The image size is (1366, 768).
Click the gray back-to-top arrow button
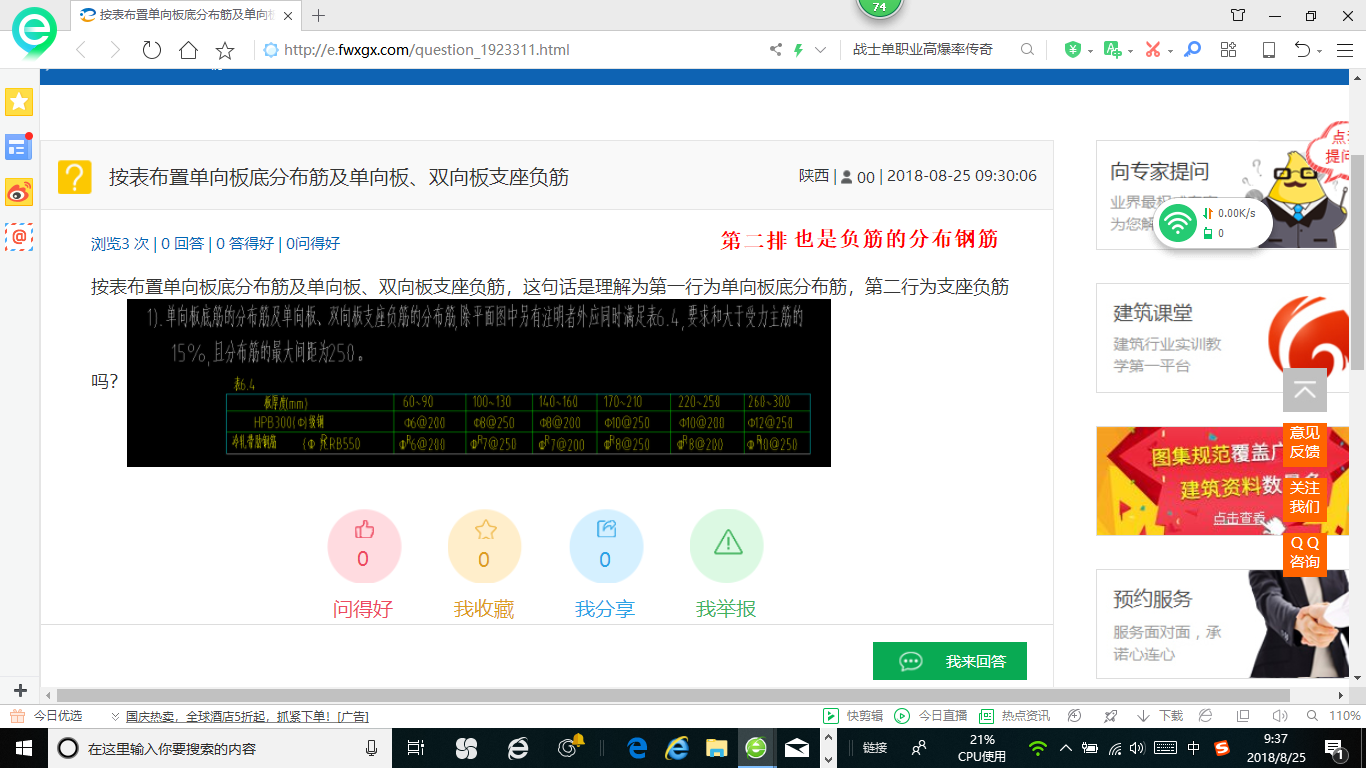(1305, 390)
